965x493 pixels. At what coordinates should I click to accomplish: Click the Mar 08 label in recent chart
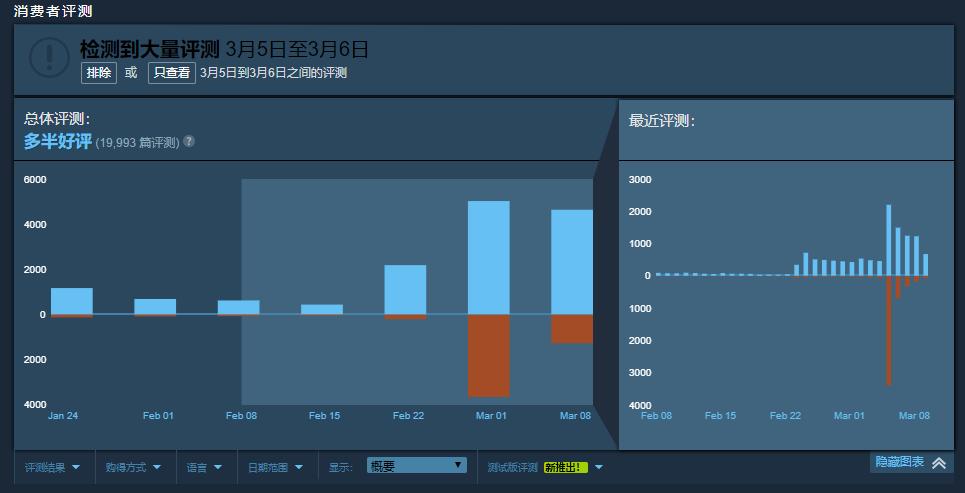coord(914,416)
